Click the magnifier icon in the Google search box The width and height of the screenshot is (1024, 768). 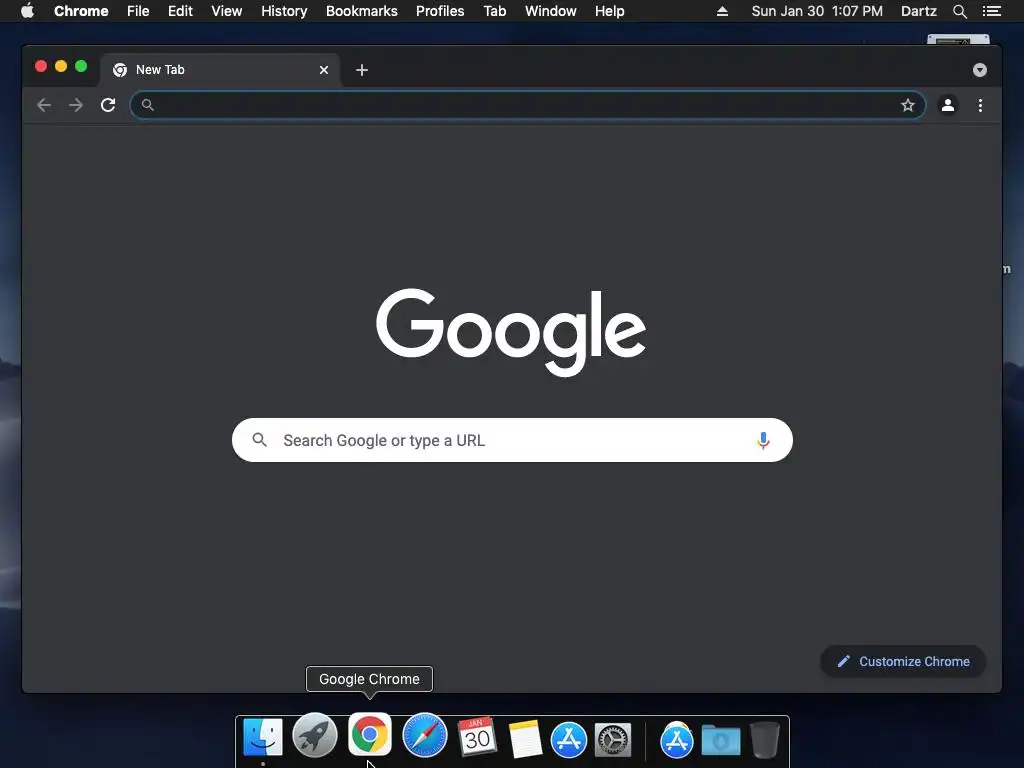[259, 440]
